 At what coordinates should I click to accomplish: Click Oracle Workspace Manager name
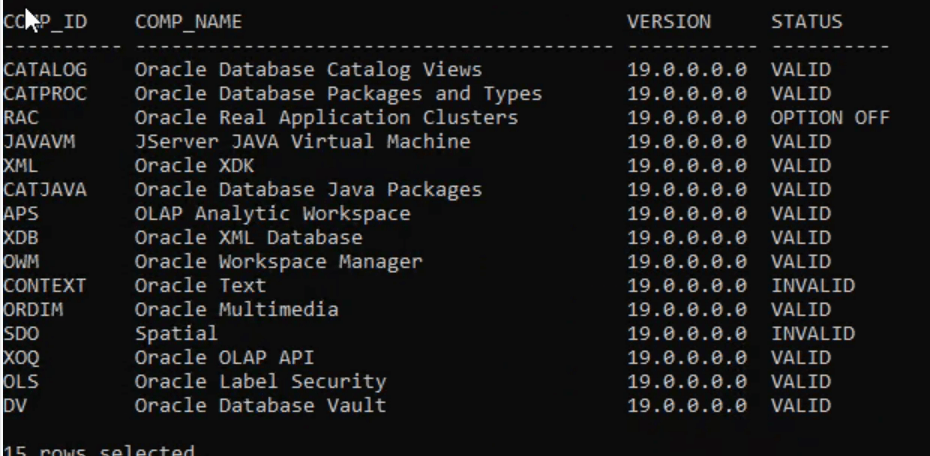pyautogui.click(x=278, y=262)
